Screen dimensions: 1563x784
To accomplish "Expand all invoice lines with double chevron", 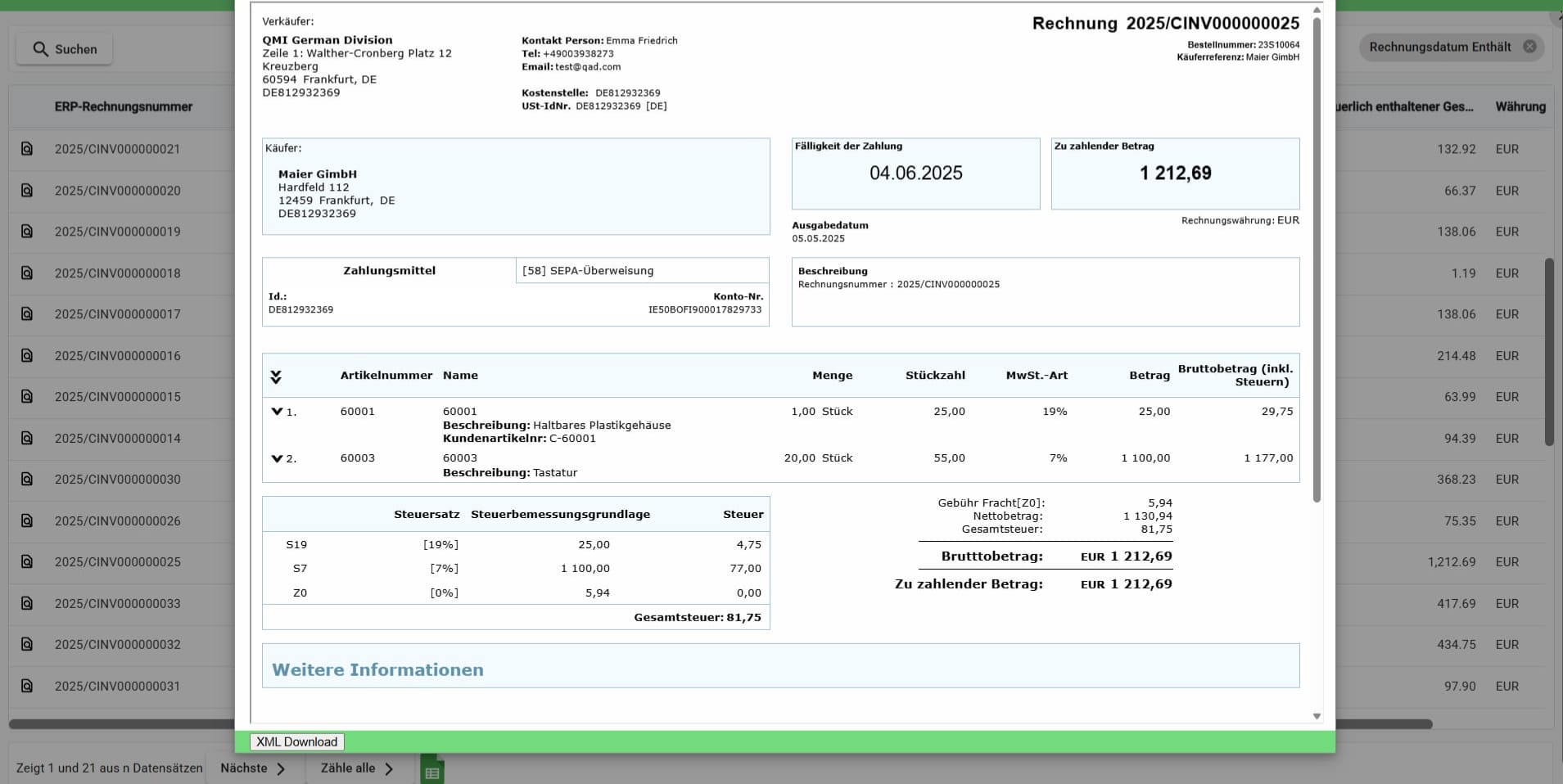I will click(276, 376).
